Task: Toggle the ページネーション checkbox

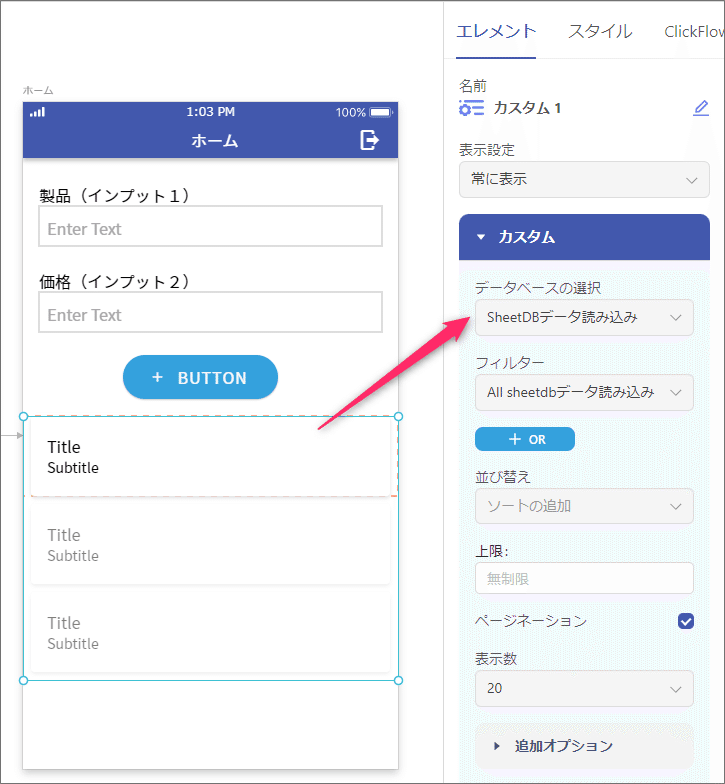Action: [686, 621]
